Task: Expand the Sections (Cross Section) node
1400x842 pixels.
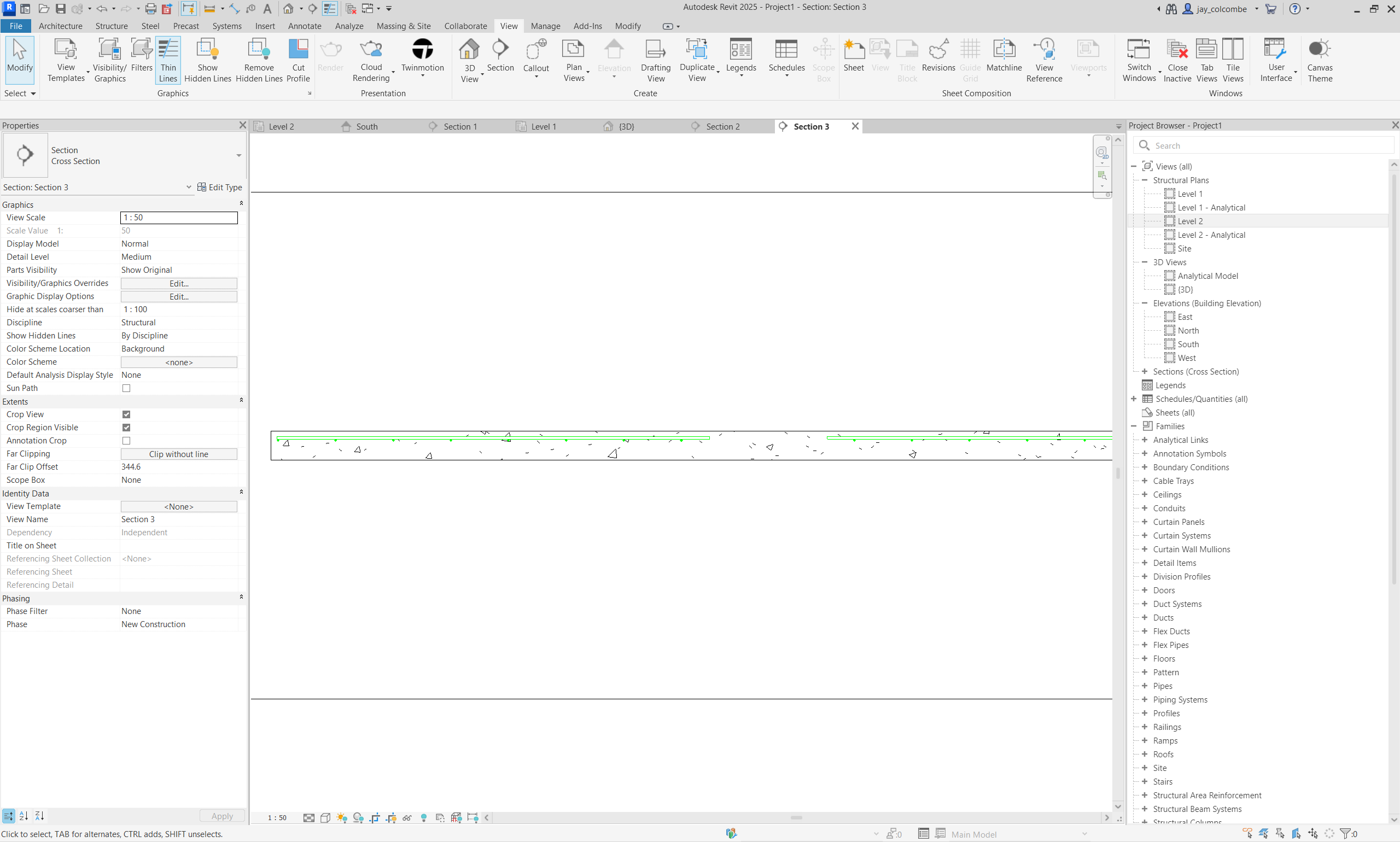Action: [1145, 372]
